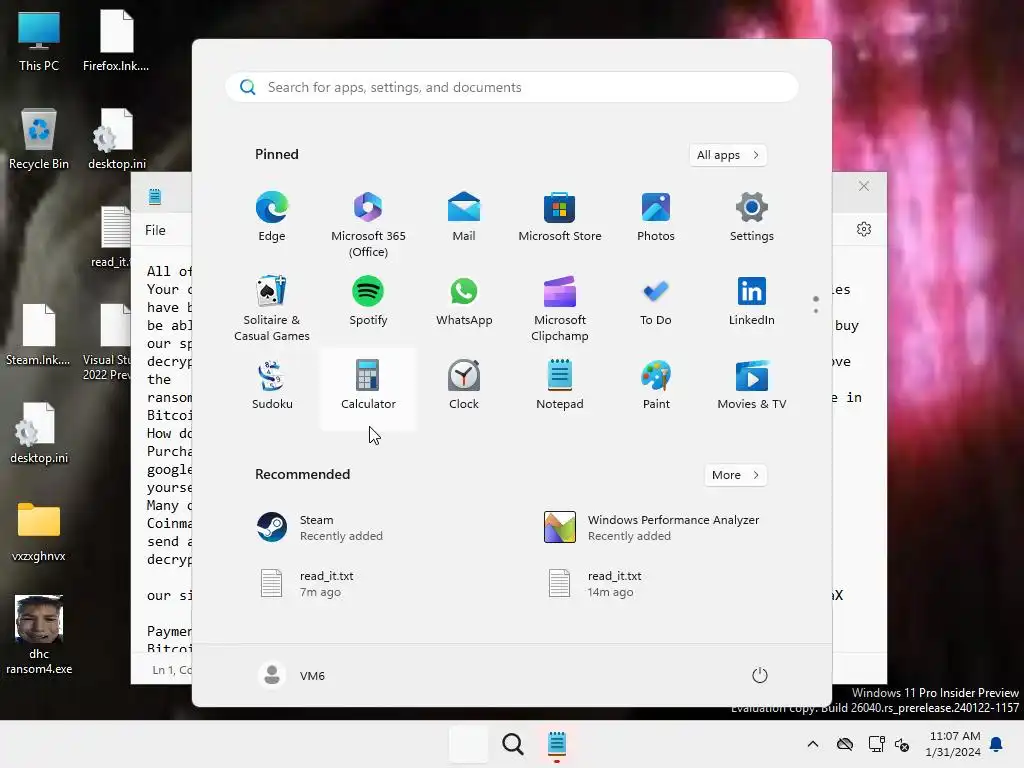Open Notepad settings gear icon
This screenshot has height=768, width=1024.
point(864,229)
